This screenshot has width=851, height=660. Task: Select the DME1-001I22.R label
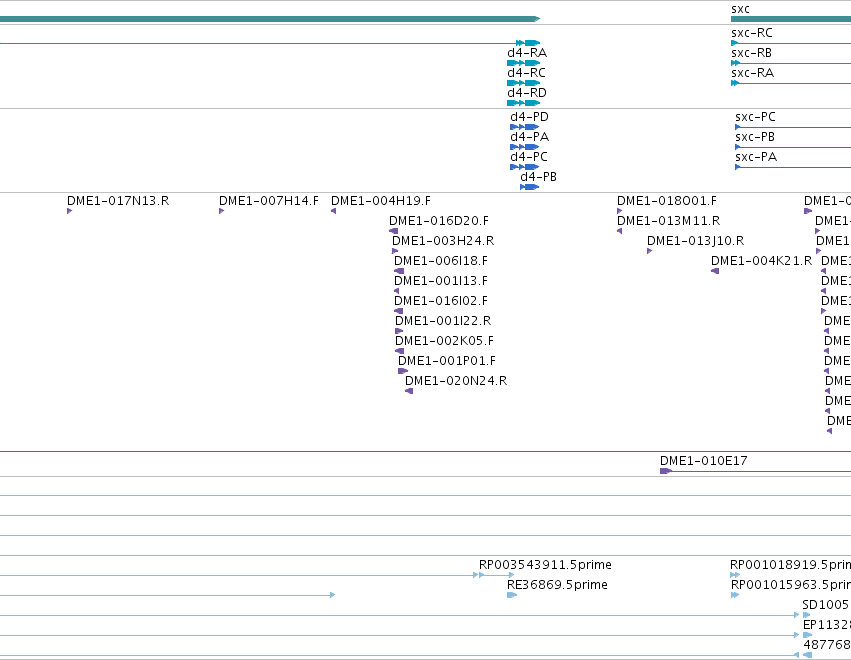click(443, 321)
